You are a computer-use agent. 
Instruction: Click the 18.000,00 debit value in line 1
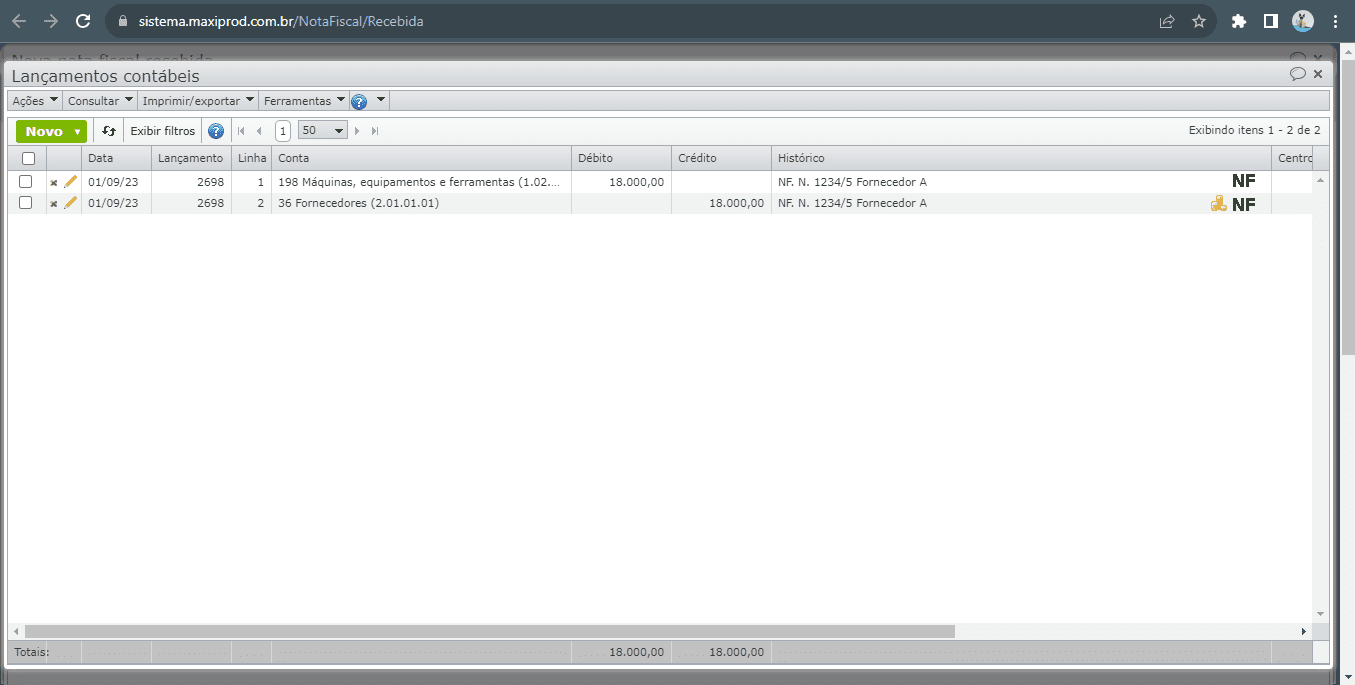(x=636, y=182)
